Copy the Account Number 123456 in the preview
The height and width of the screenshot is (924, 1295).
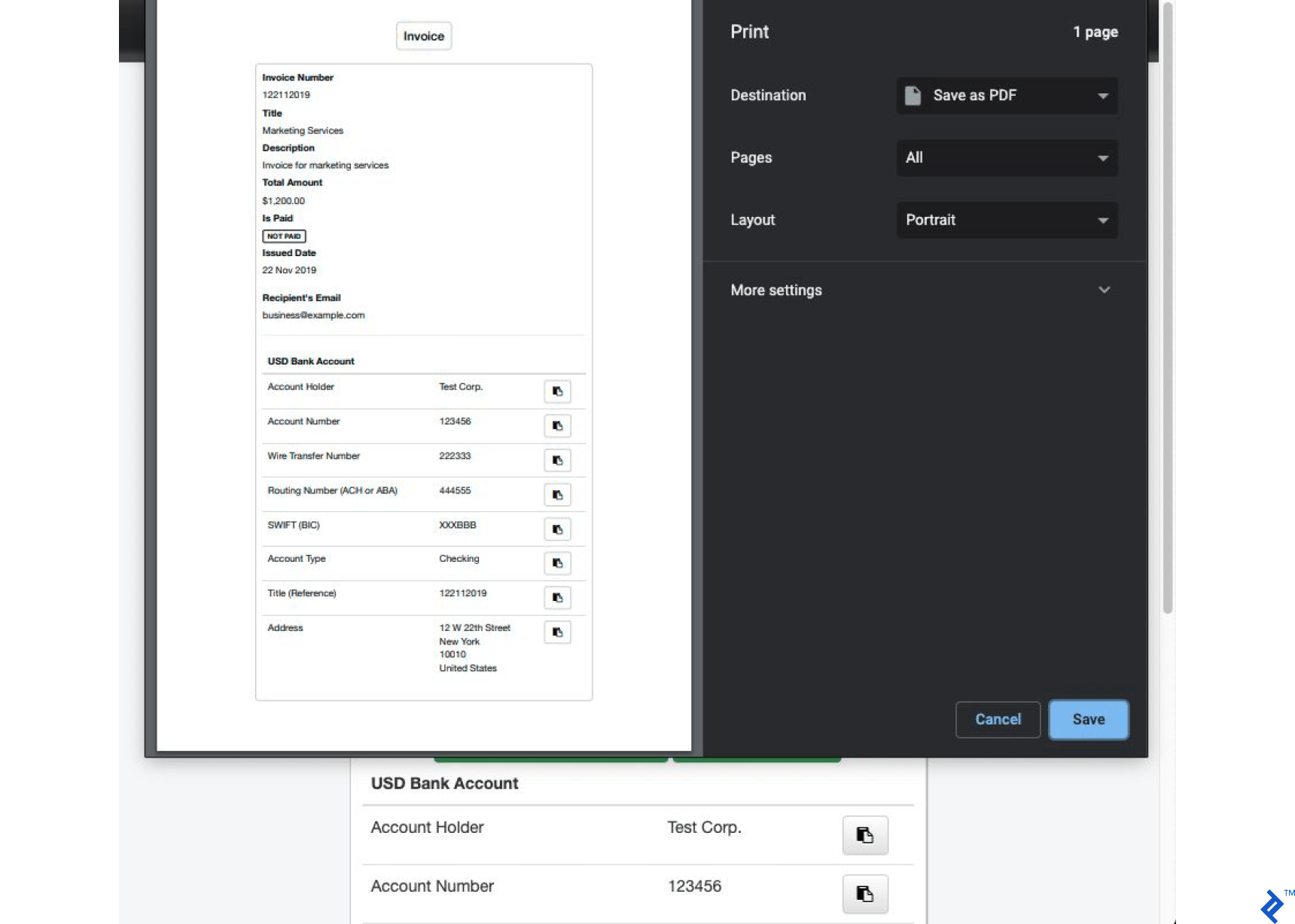[x=557, y=425]
